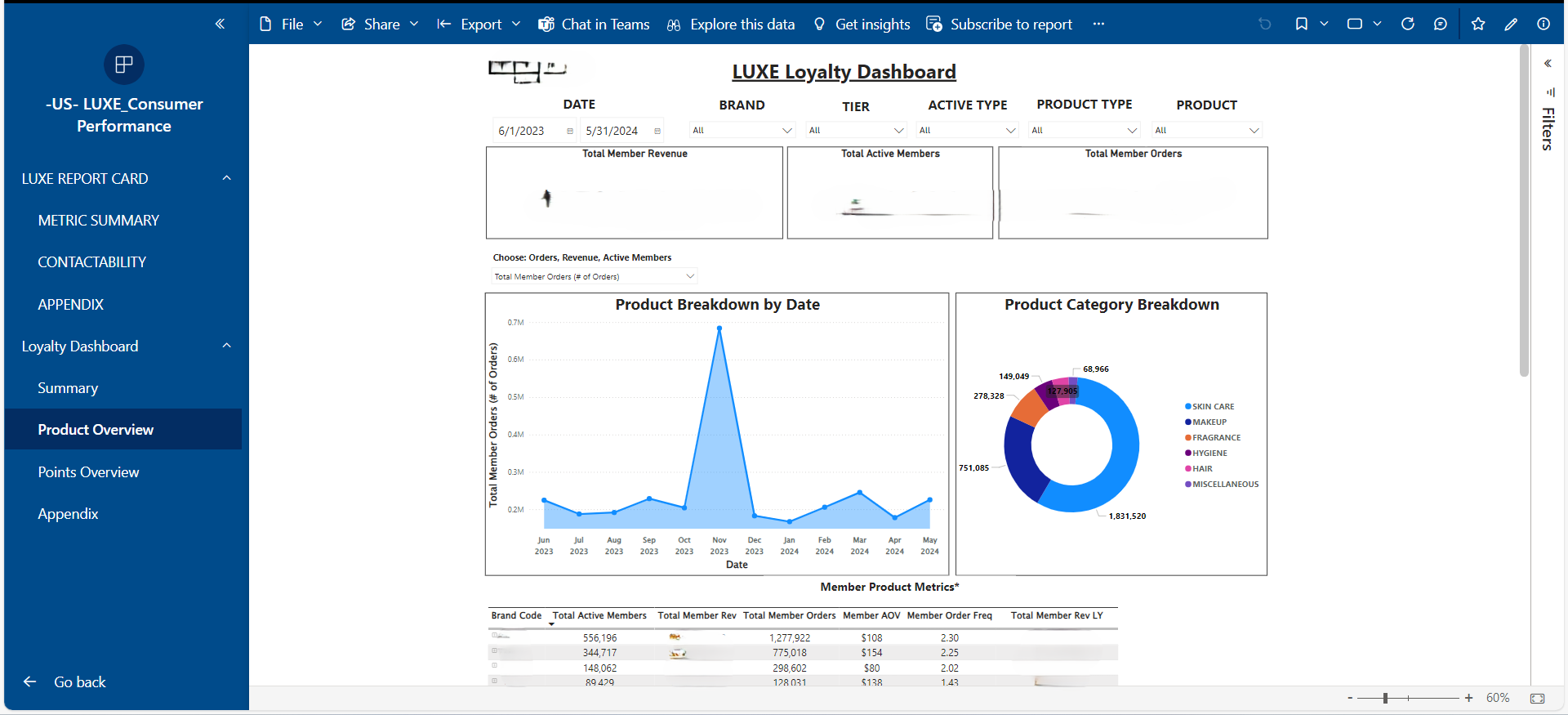Click the Refresh visuals icon
This screenshot has height=715, width=1568.
(x=1407, y=25)
